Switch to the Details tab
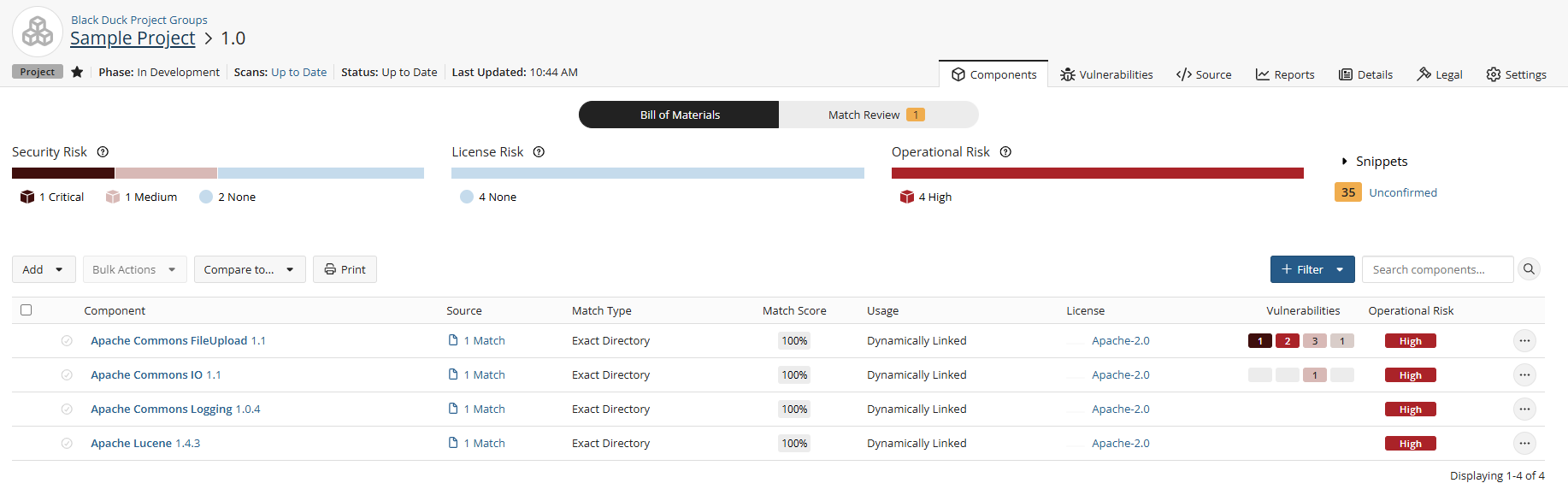The height and width of the screenshot is (489, 1568). (x=1365, y=74)
